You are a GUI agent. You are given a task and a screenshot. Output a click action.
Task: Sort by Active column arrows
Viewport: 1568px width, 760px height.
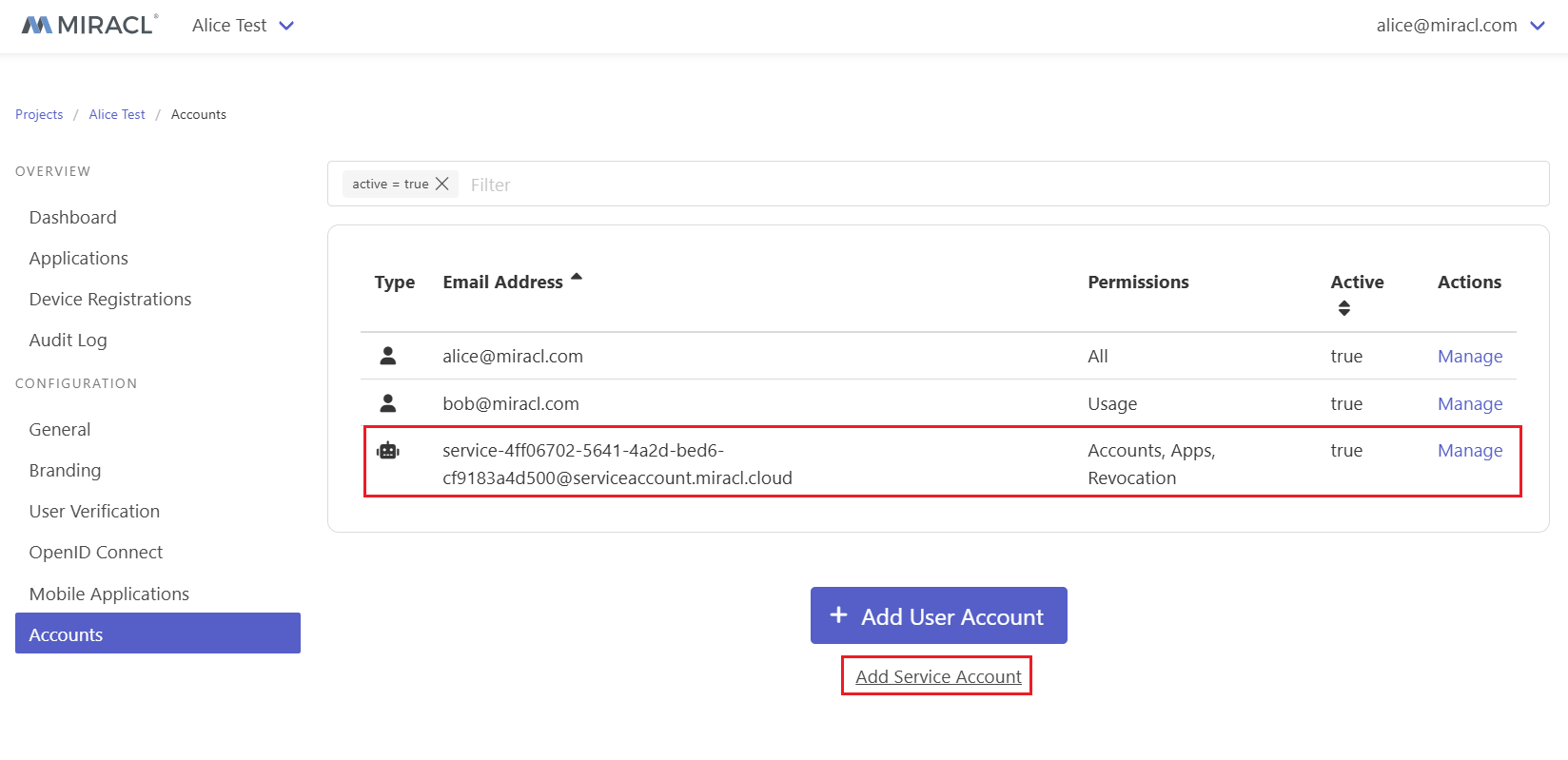pos(1343,308)
